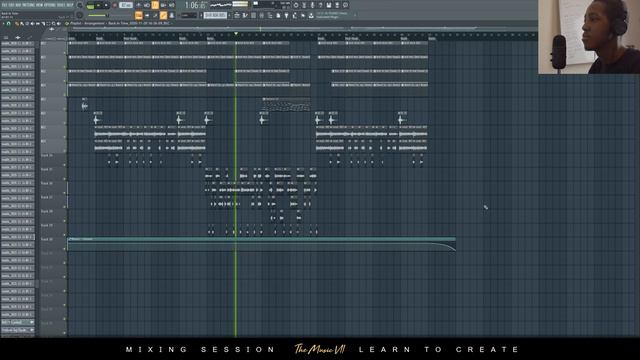Image resolution: width=640 pixels, height=360 pixels.
Task: Select the playlist Playback speaker tool
Action: (58, 24)
